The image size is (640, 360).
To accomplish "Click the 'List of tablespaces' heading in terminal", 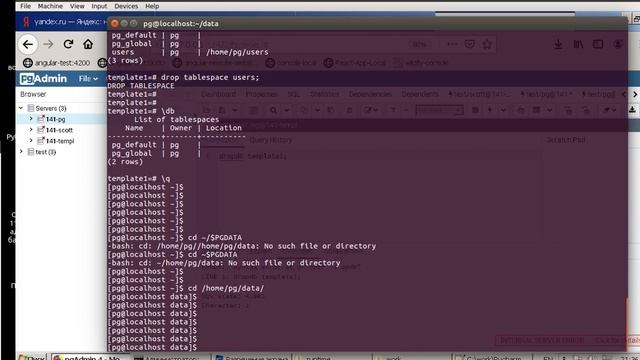I will point(177,120).
